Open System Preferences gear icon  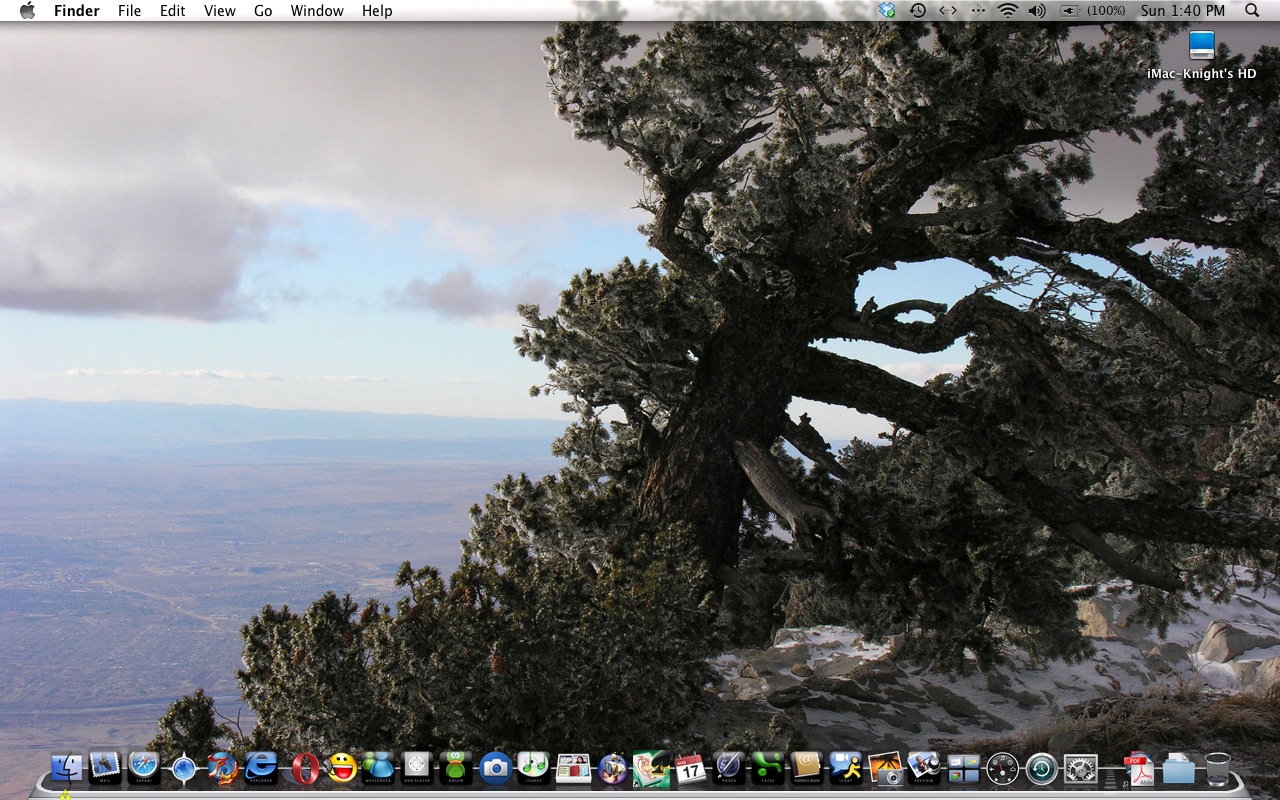1080,768
